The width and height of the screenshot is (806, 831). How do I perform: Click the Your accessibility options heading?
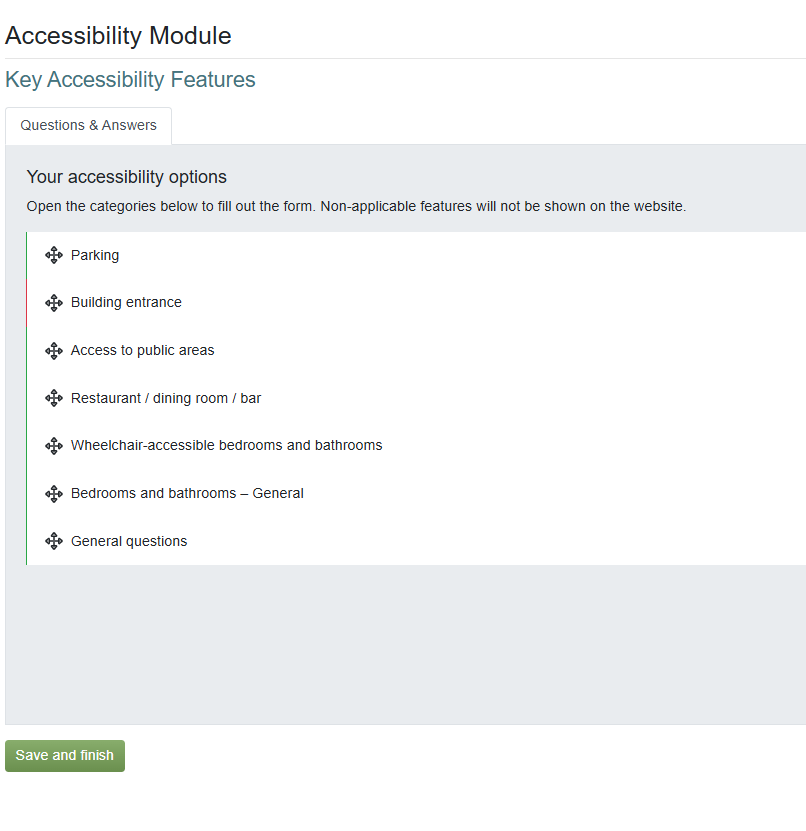(127, 177)
